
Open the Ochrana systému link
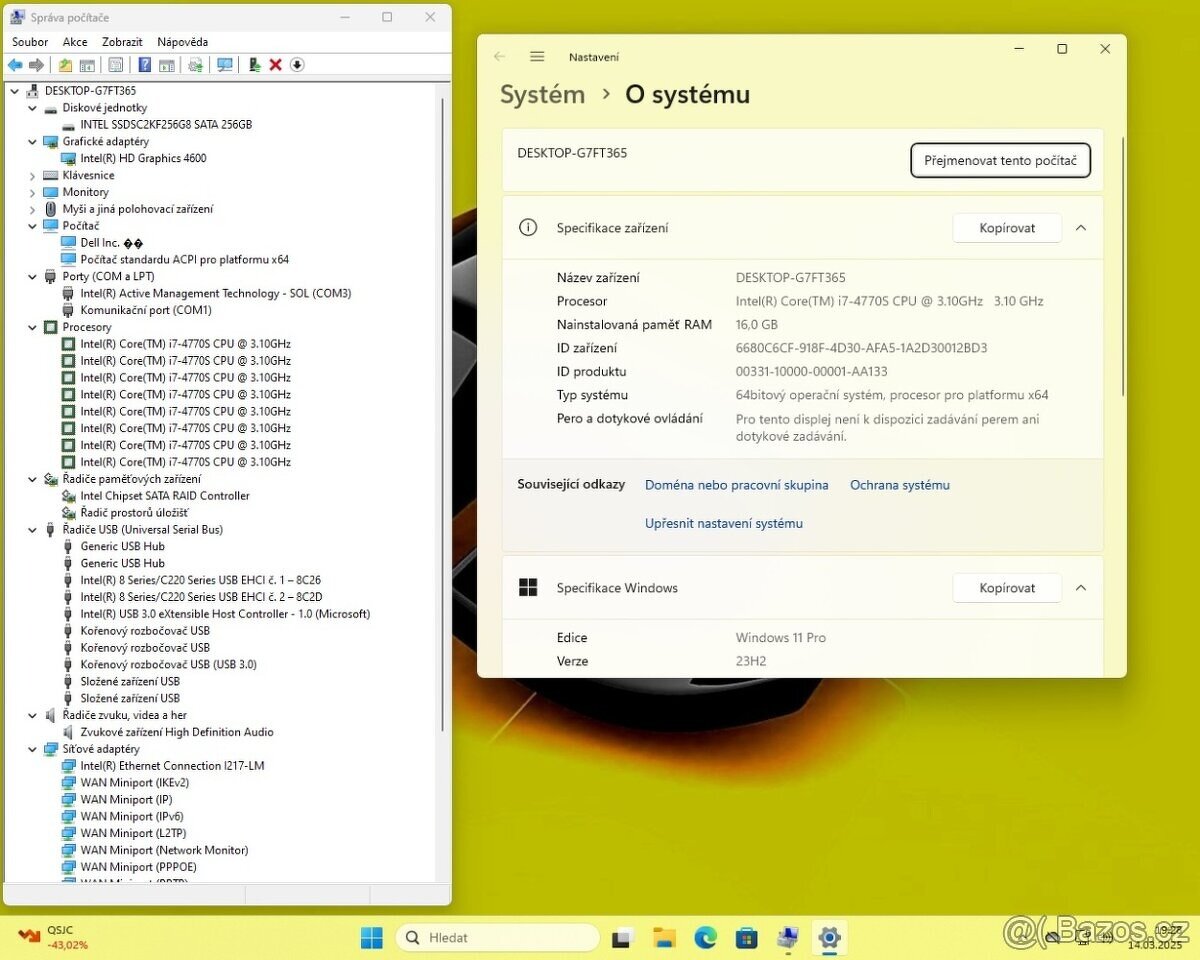(x=899, y=485)
